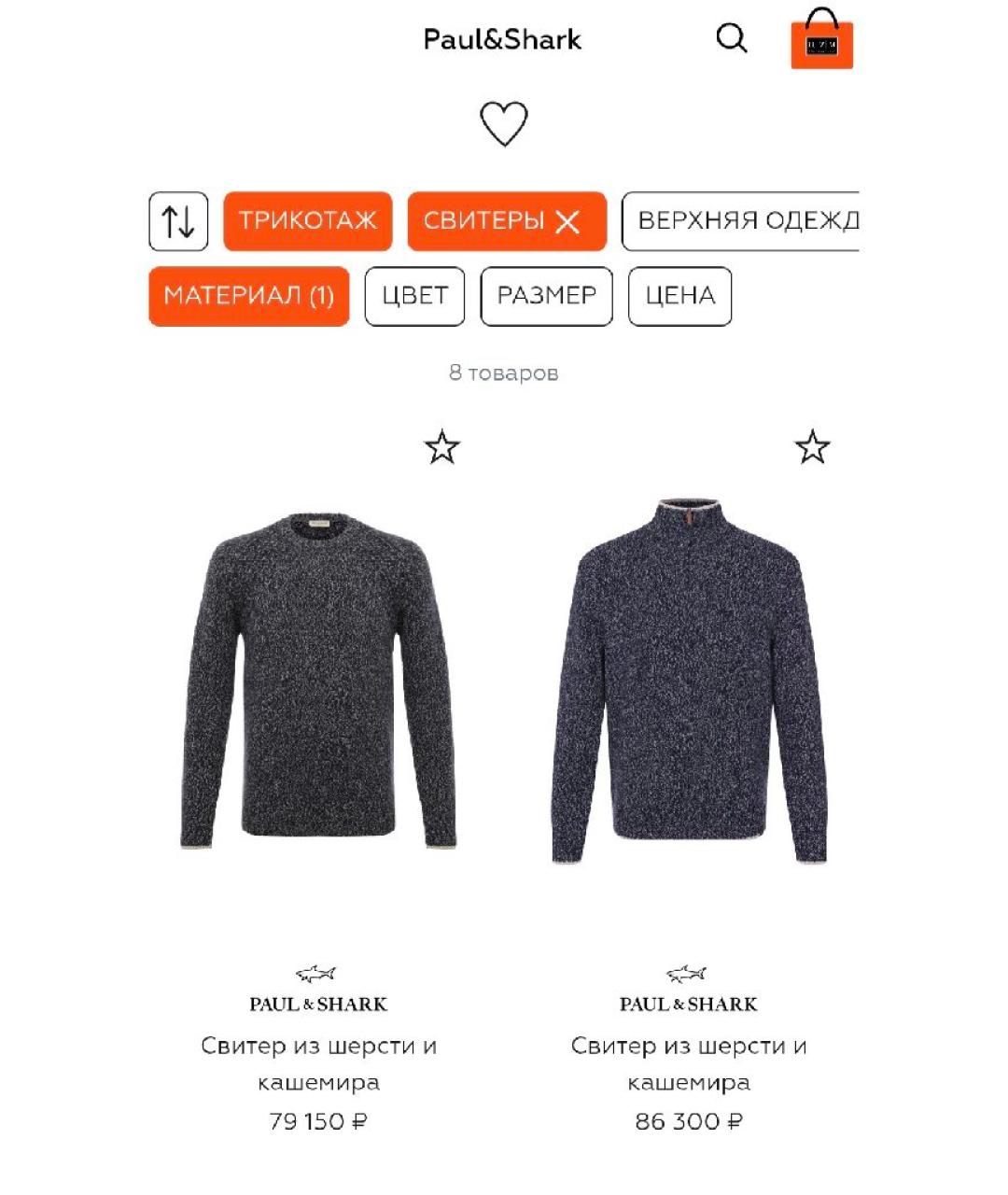This screenshot has height=1195, width=1008.
Task: View the zip-neck navy sweater image
Action: tap(689, 682)
